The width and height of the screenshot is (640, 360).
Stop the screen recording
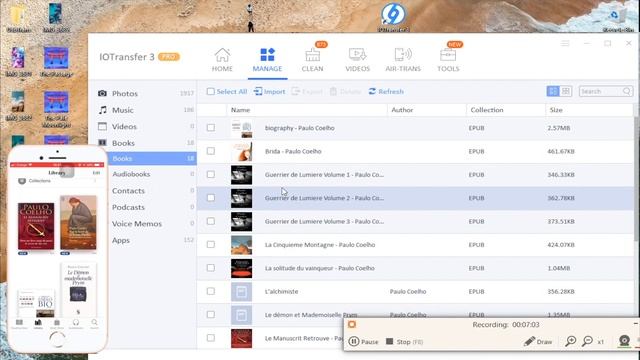coord(404,342)
